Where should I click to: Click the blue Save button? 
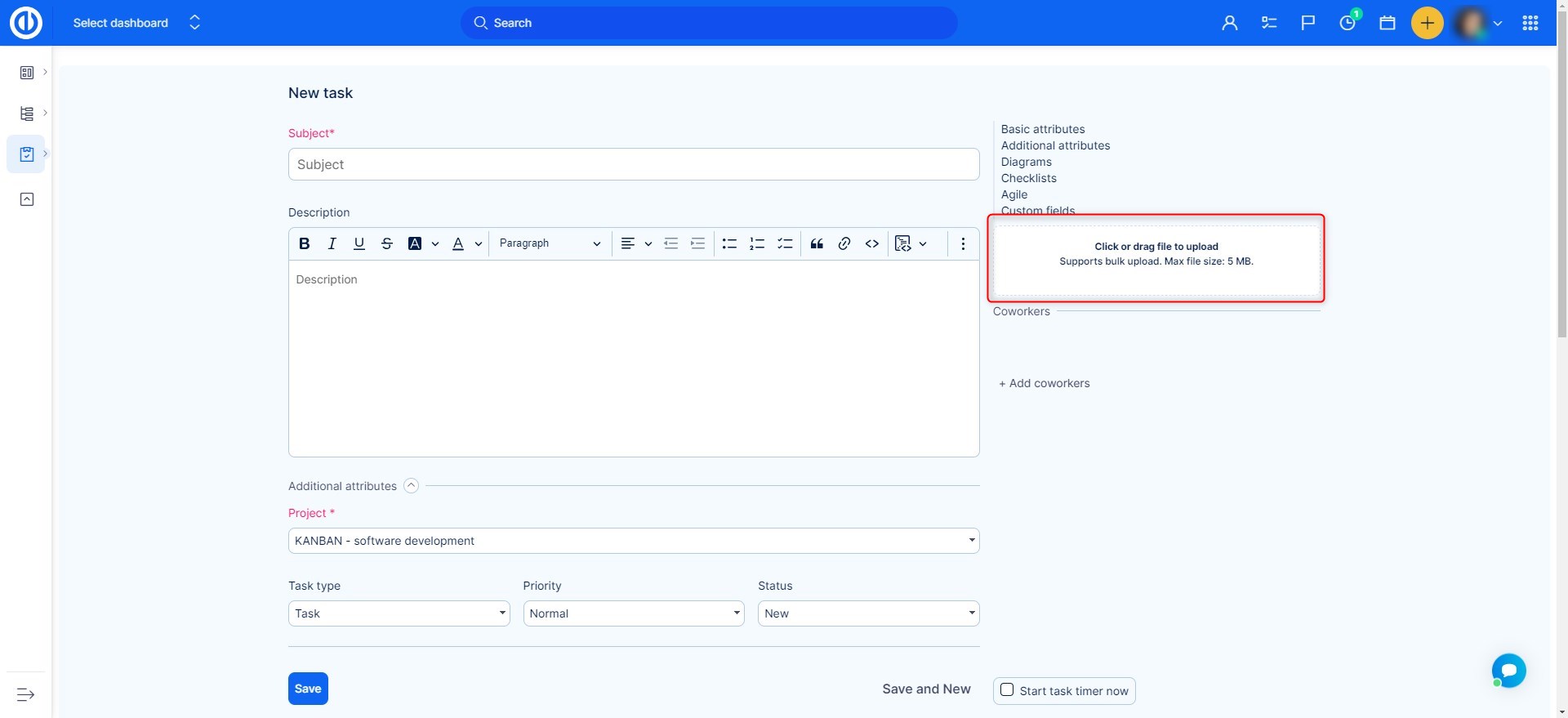pyautogui.click(x=308, y=689)
